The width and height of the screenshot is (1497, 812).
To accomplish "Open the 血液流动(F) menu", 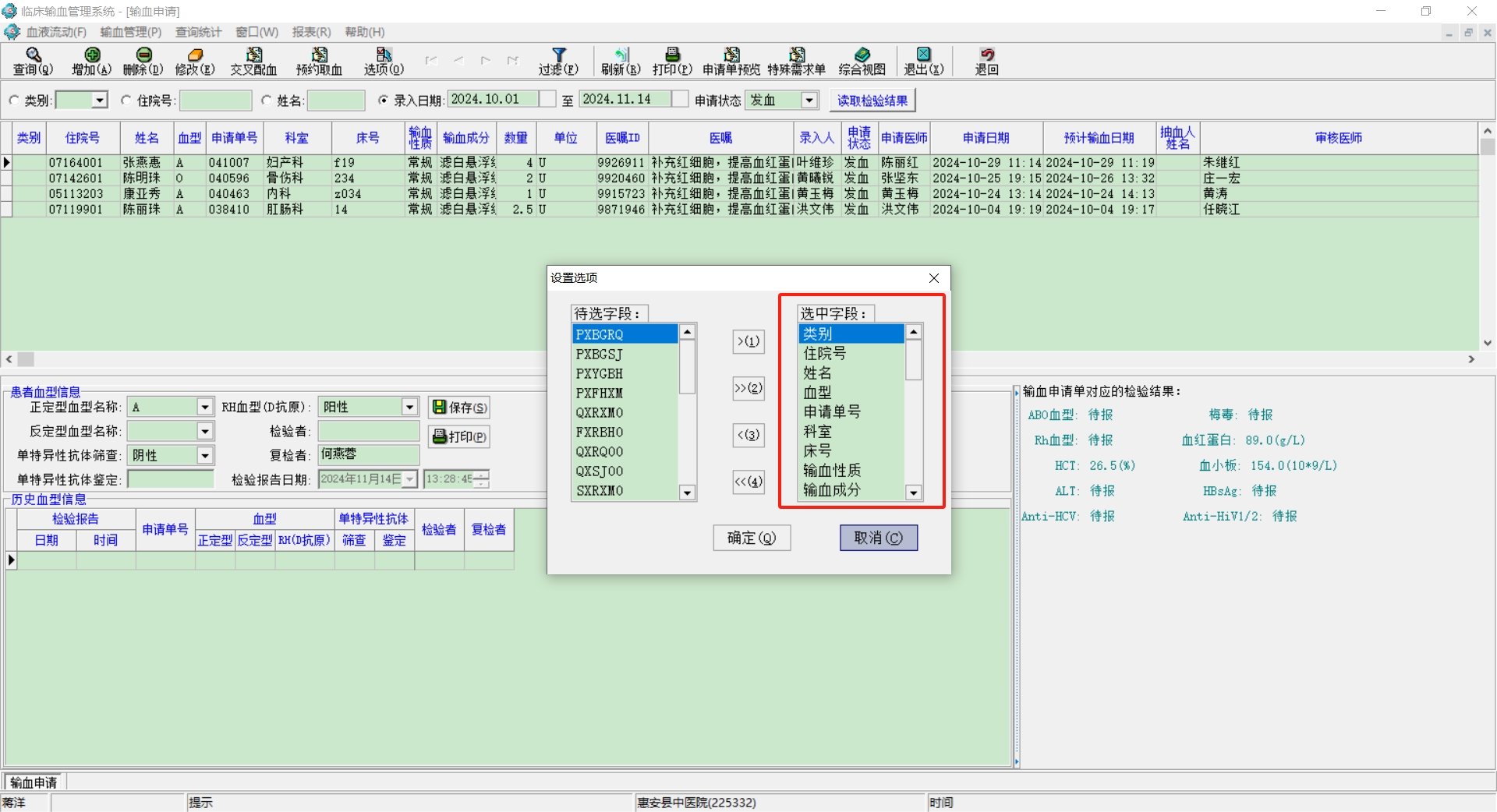I will pyautogui.click(x=56, y=32).
